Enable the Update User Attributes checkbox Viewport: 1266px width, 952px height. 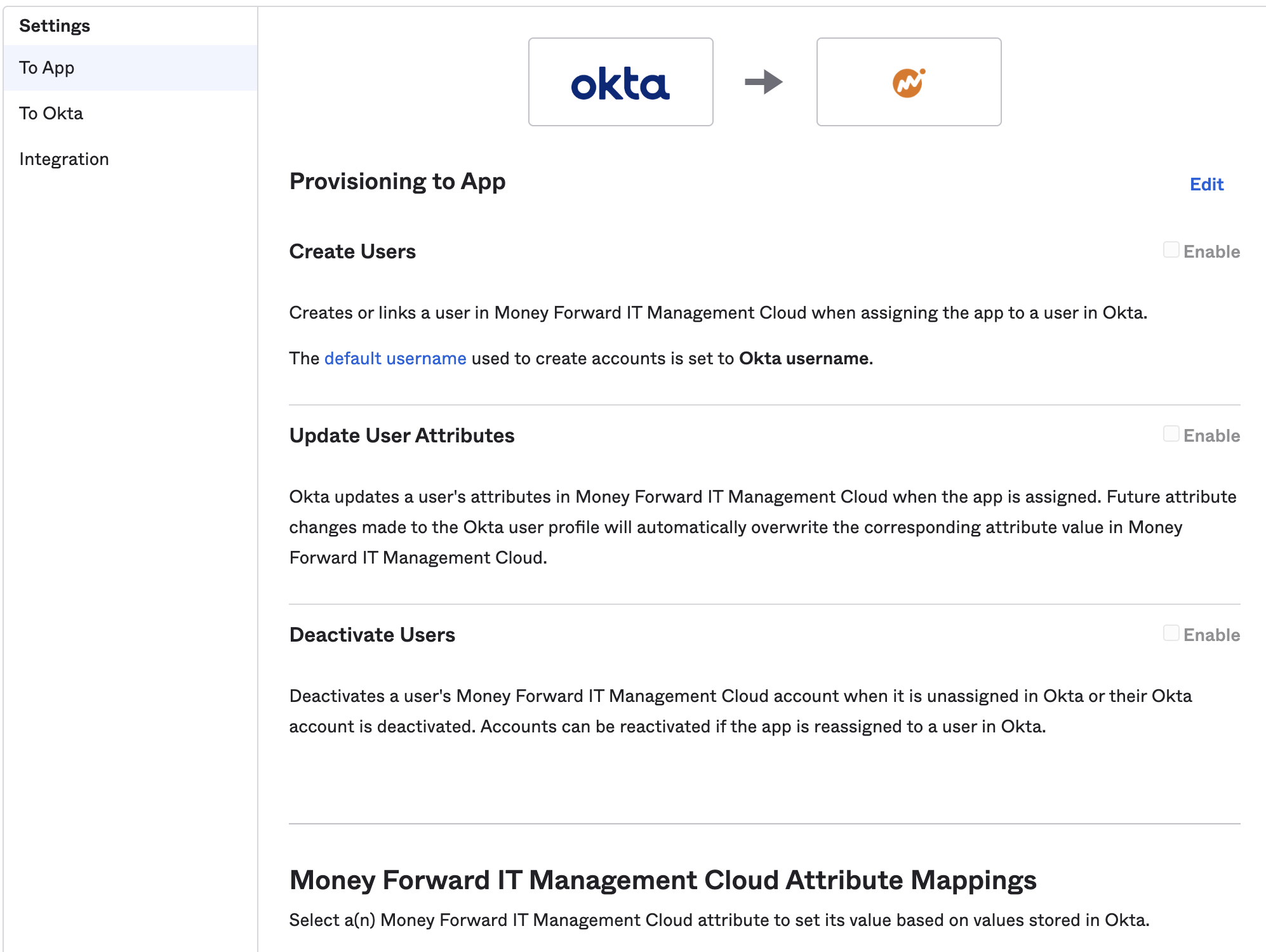(x=1171, y=434)
